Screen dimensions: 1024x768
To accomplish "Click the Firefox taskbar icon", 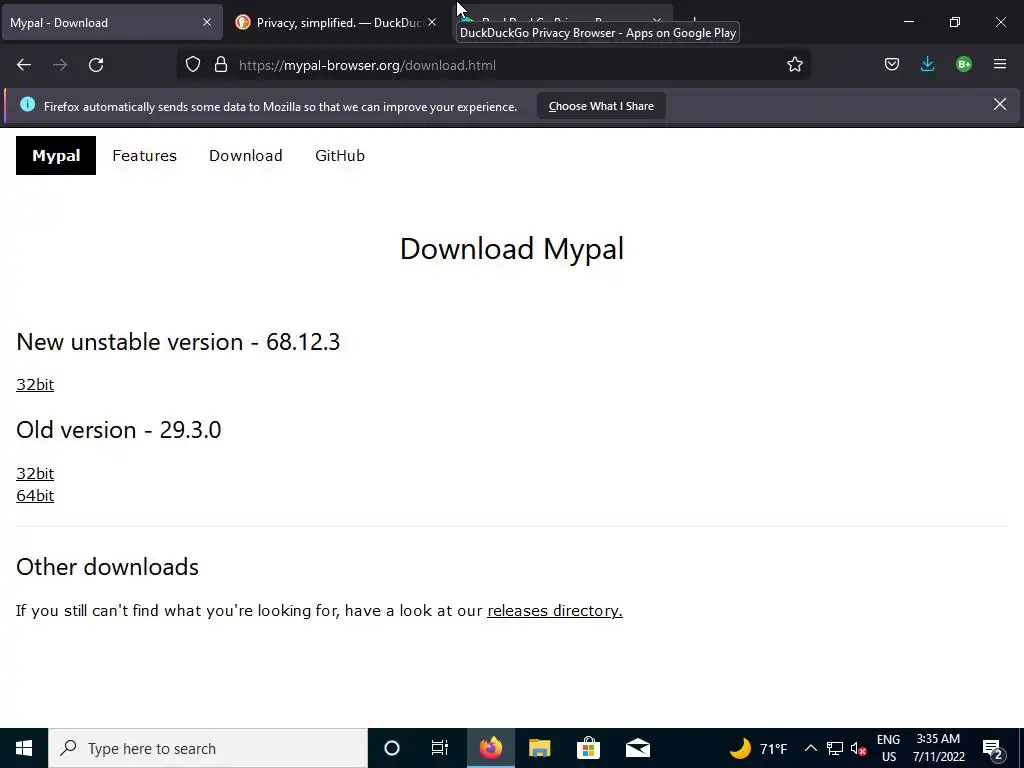I will [x=490, y=748].
